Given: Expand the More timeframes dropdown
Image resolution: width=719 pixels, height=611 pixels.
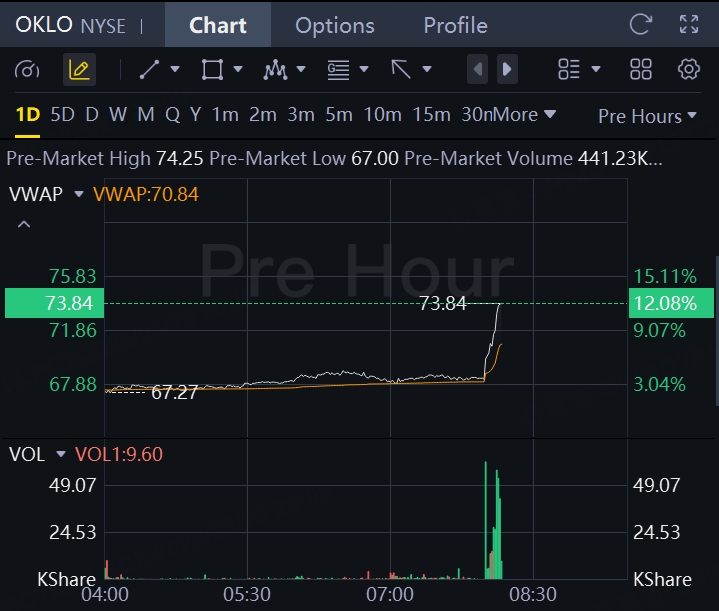Looking at the screenshot, I should tap(522, 114).
